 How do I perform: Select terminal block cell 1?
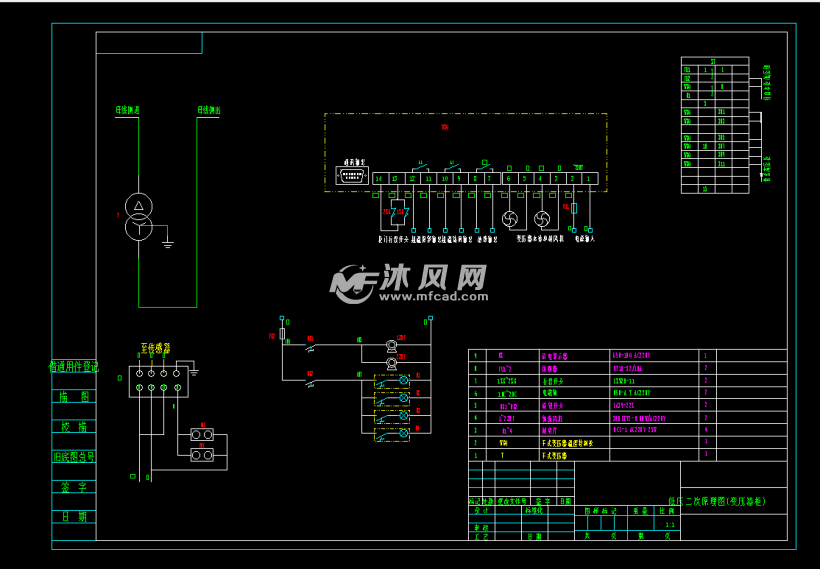click(x=589, y=179)
